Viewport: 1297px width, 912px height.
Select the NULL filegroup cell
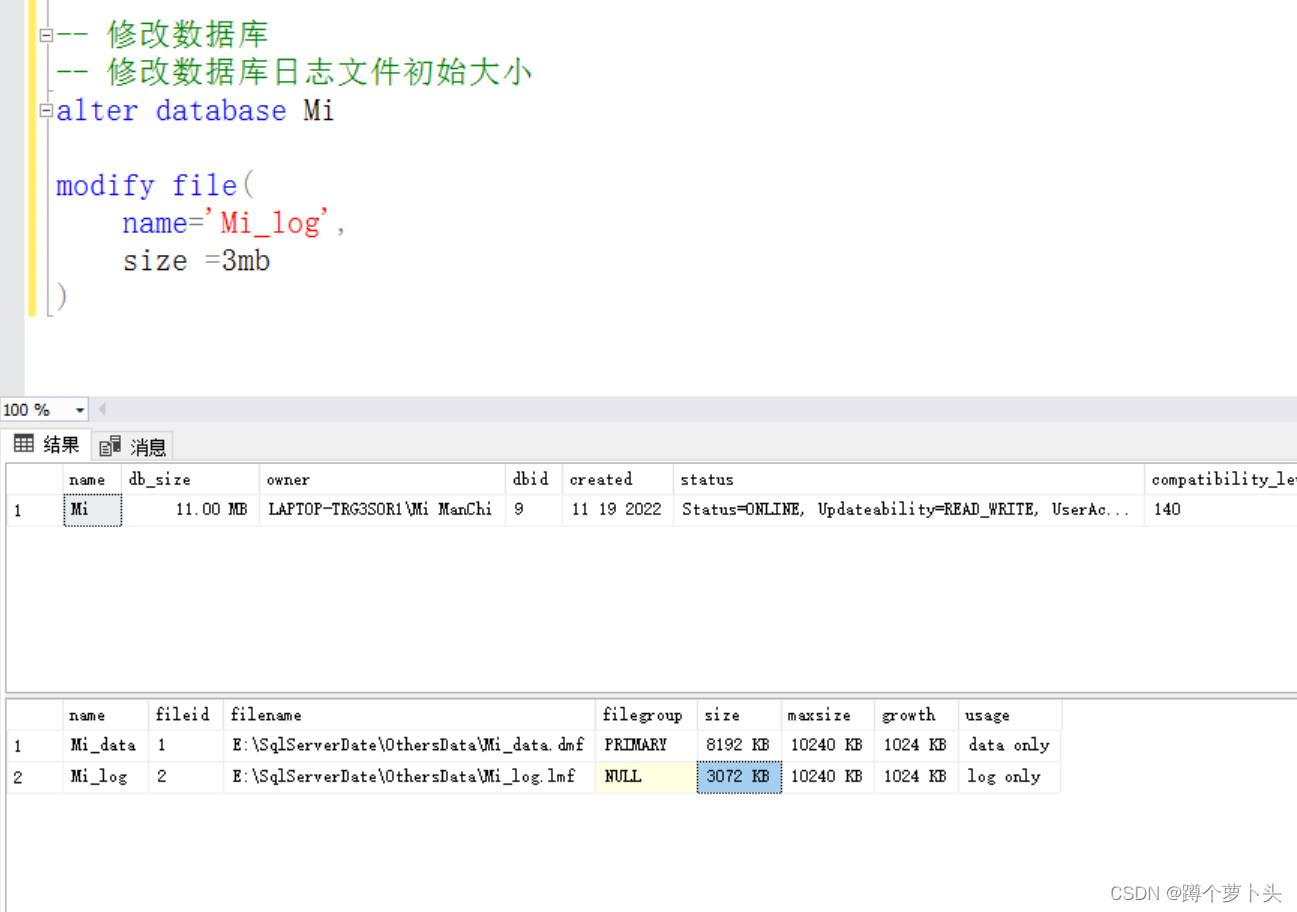646,777
